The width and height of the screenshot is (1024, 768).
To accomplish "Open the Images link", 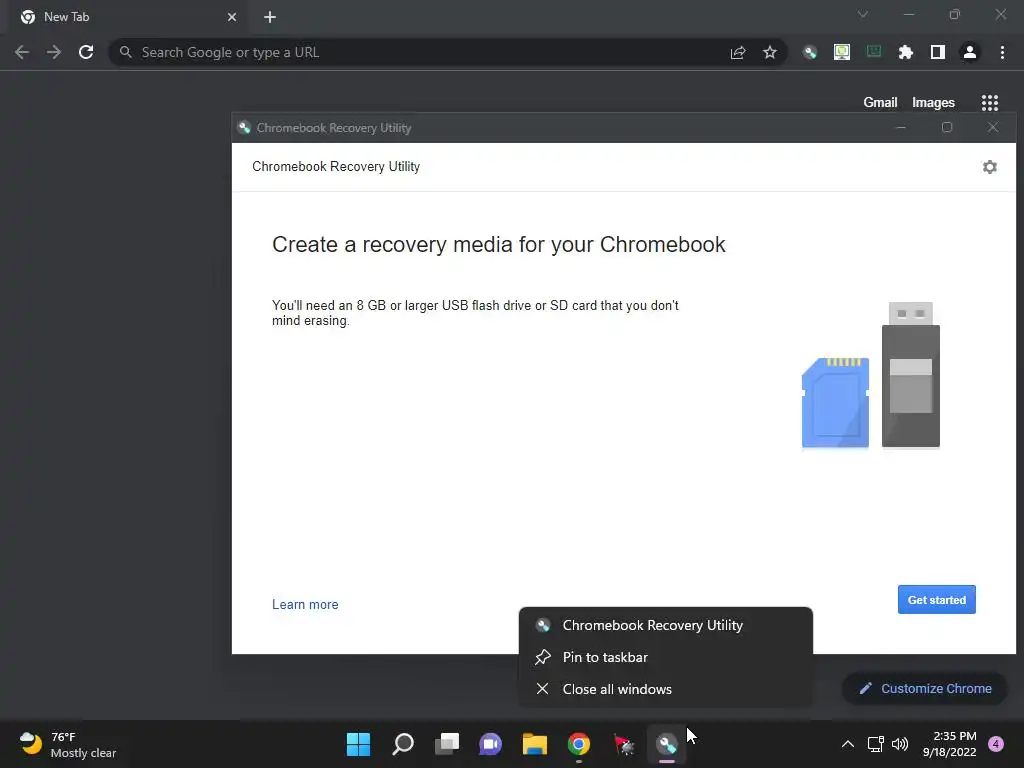I will coord(933,103).
